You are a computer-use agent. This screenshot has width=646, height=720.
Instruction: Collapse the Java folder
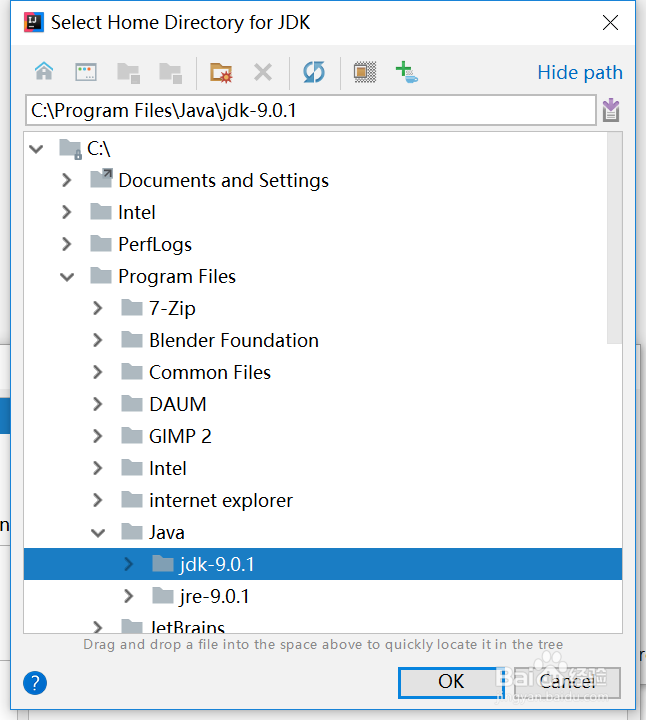coord(98,533)
